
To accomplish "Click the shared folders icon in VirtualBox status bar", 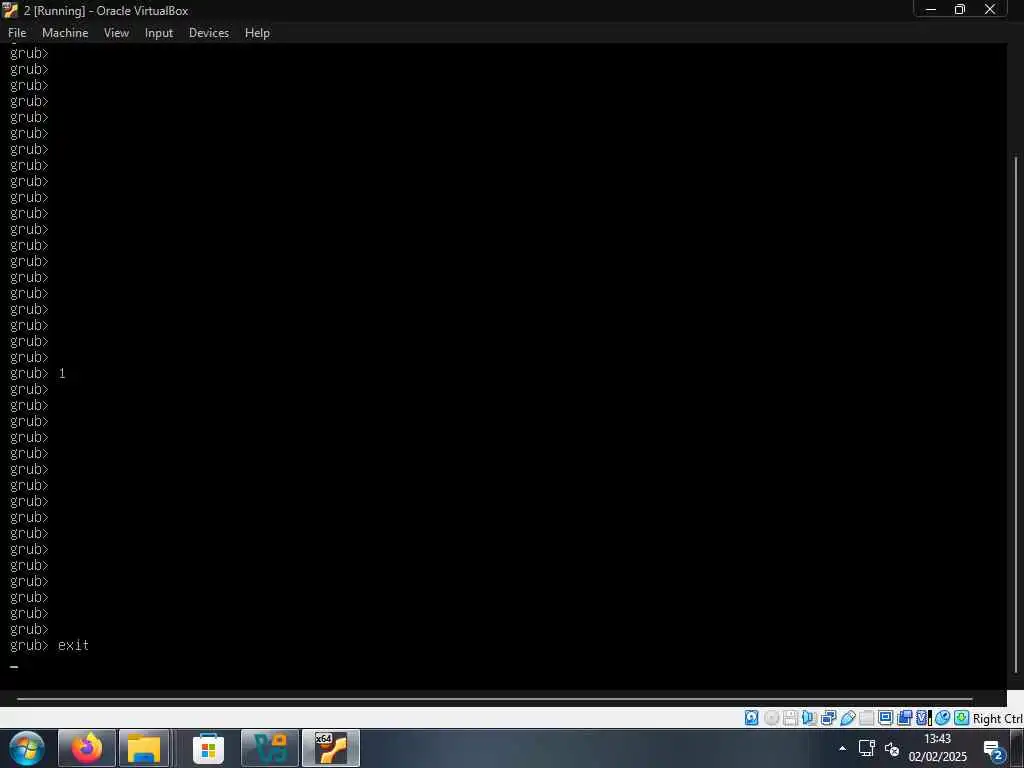I will (867, 718).
